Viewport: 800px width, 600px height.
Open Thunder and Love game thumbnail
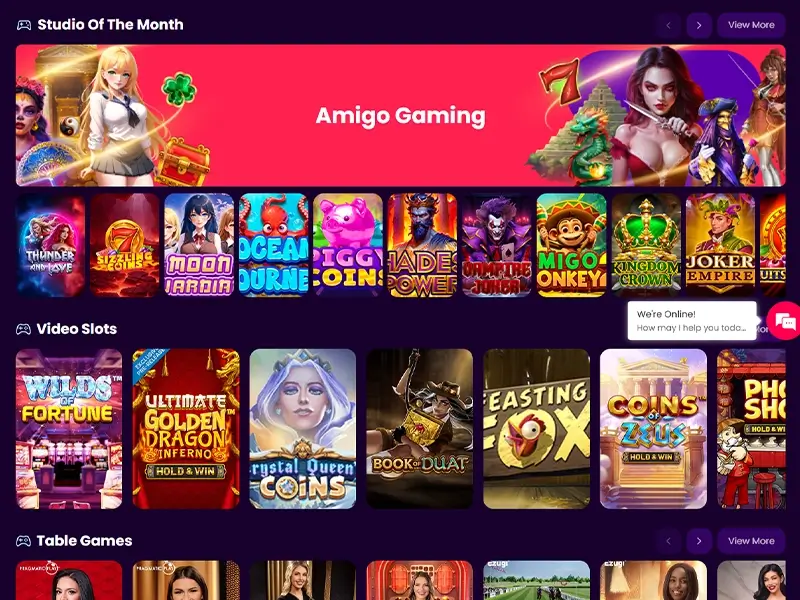click(50, 245)
